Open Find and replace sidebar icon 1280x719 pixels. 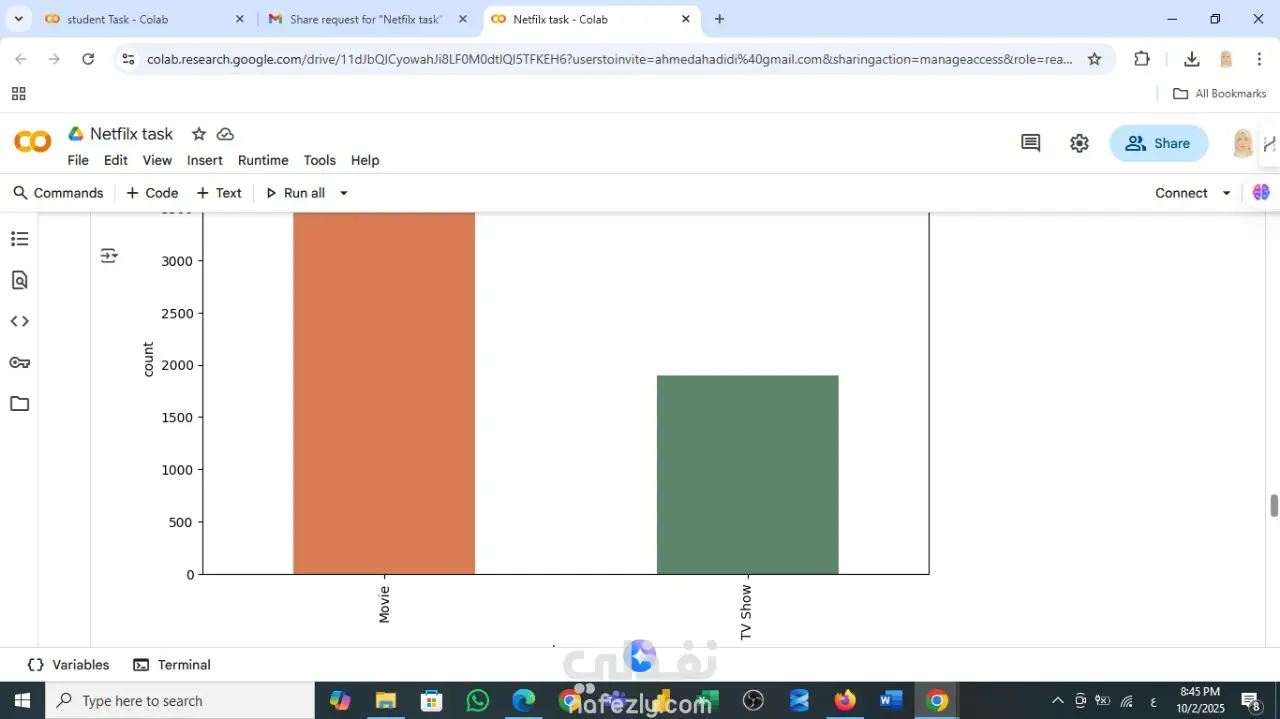pos(19,280)
